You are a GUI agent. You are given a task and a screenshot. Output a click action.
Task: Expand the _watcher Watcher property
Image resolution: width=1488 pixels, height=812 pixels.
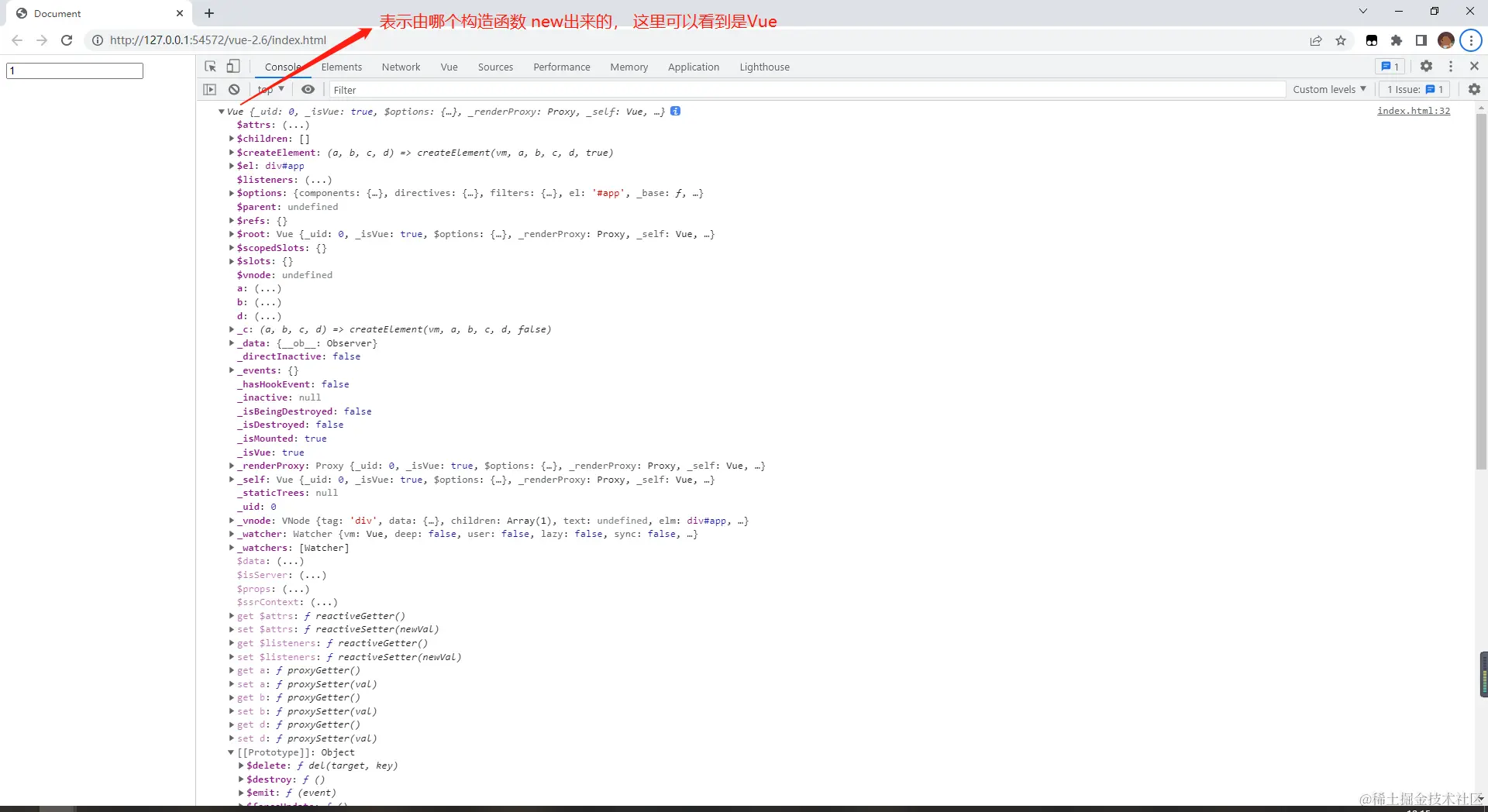point(232,534)
